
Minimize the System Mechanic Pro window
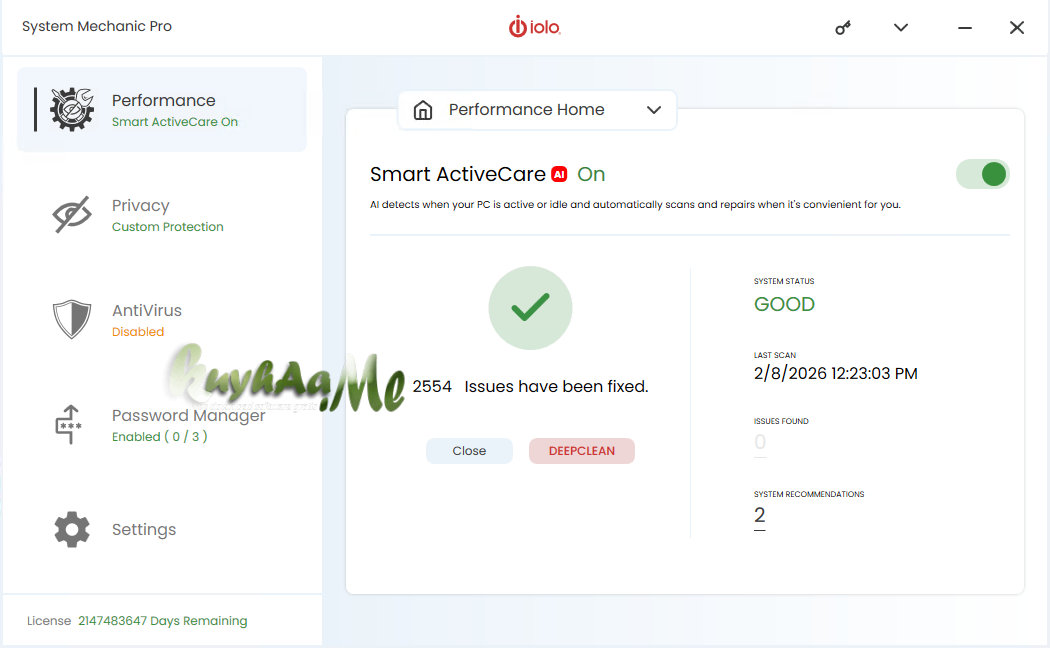click(x=964, y=27)
